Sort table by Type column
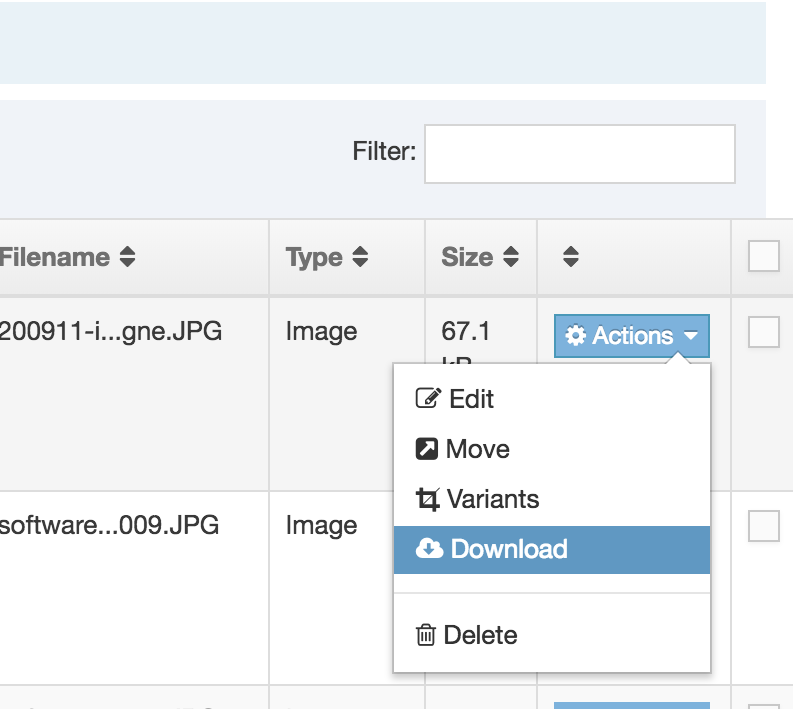793x709 pixels. [x=360, y=256]
